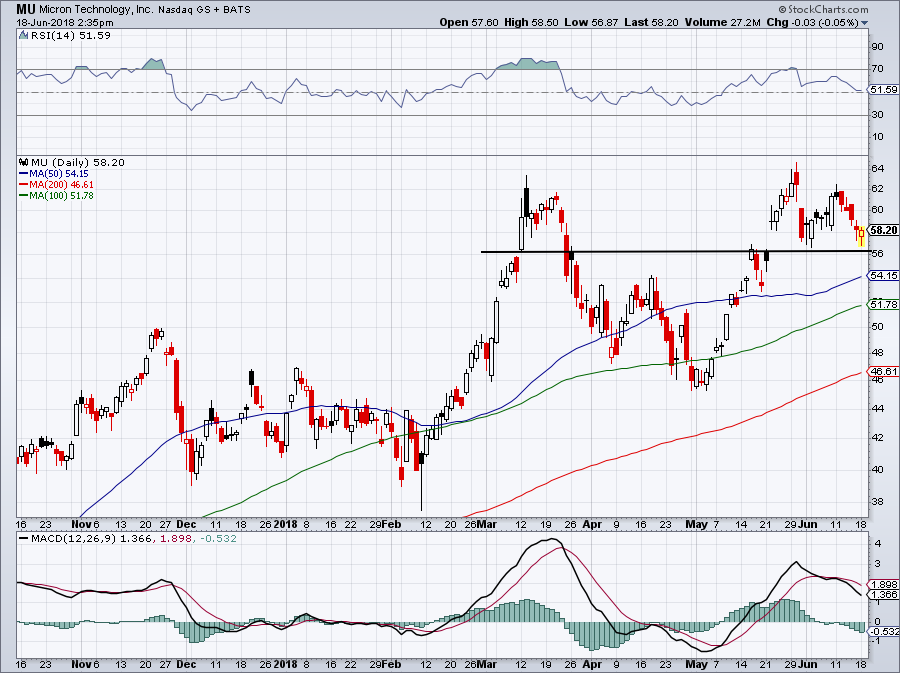Click the Volume 27.2M header value
The height and width of the screenshot is (673, 900).
(x=723, y=22)
